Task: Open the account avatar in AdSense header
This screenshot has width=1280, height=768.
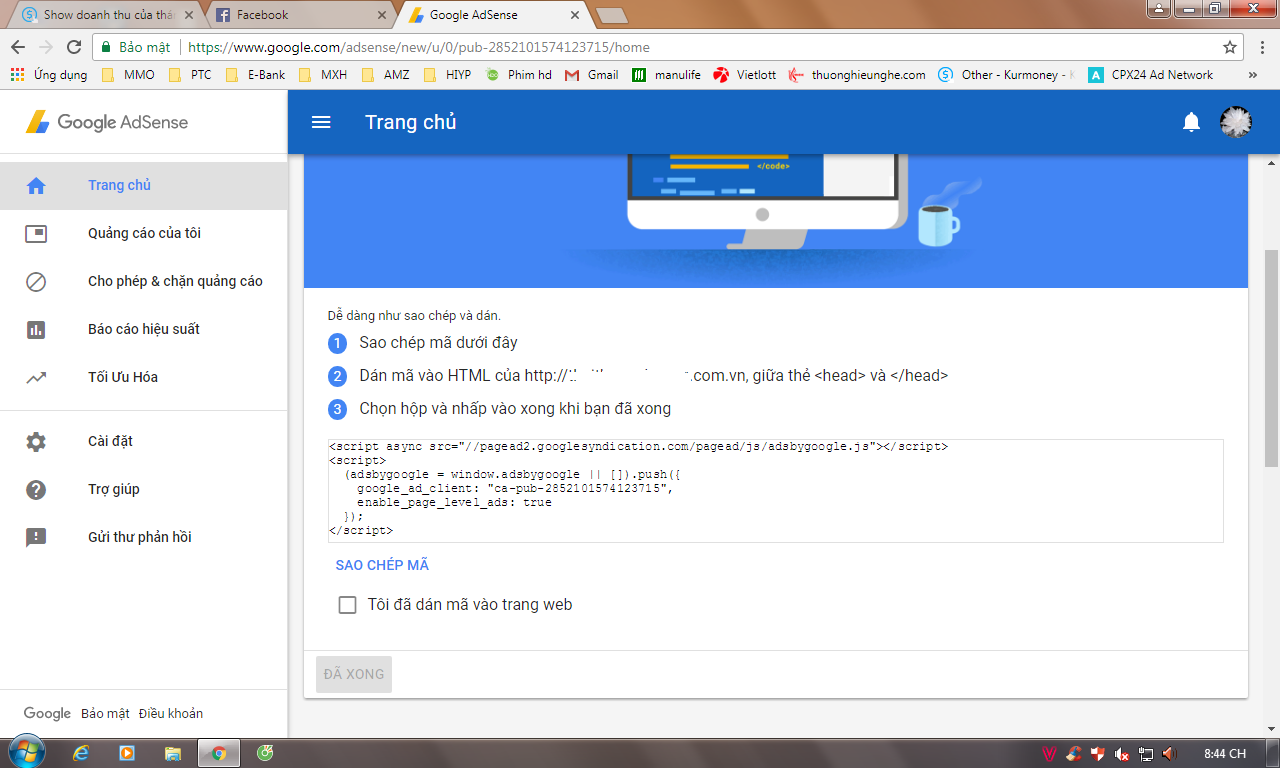Action: pyautogui.click(x=1236, y=122)
